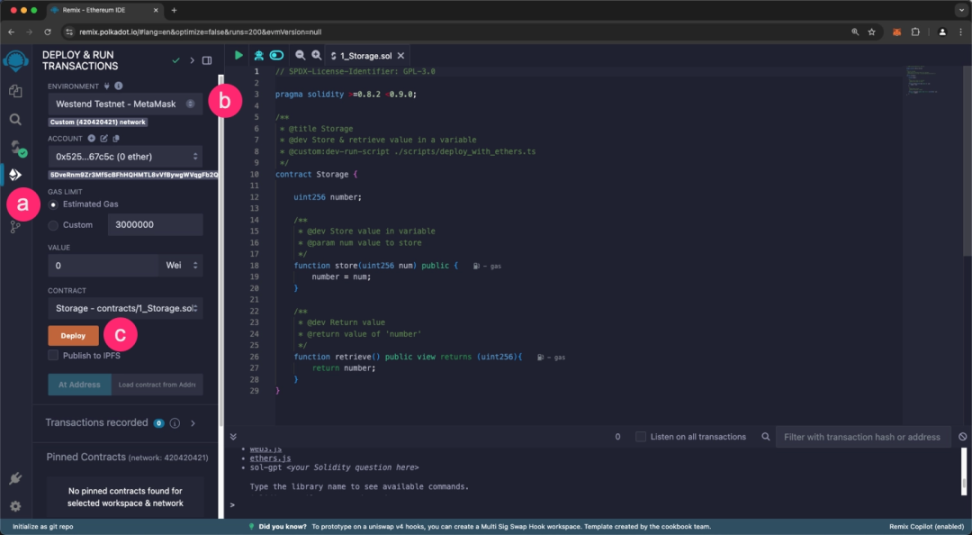Check Listen on all transactions
This screenshot has height=535, width=972.
(640, 437)
